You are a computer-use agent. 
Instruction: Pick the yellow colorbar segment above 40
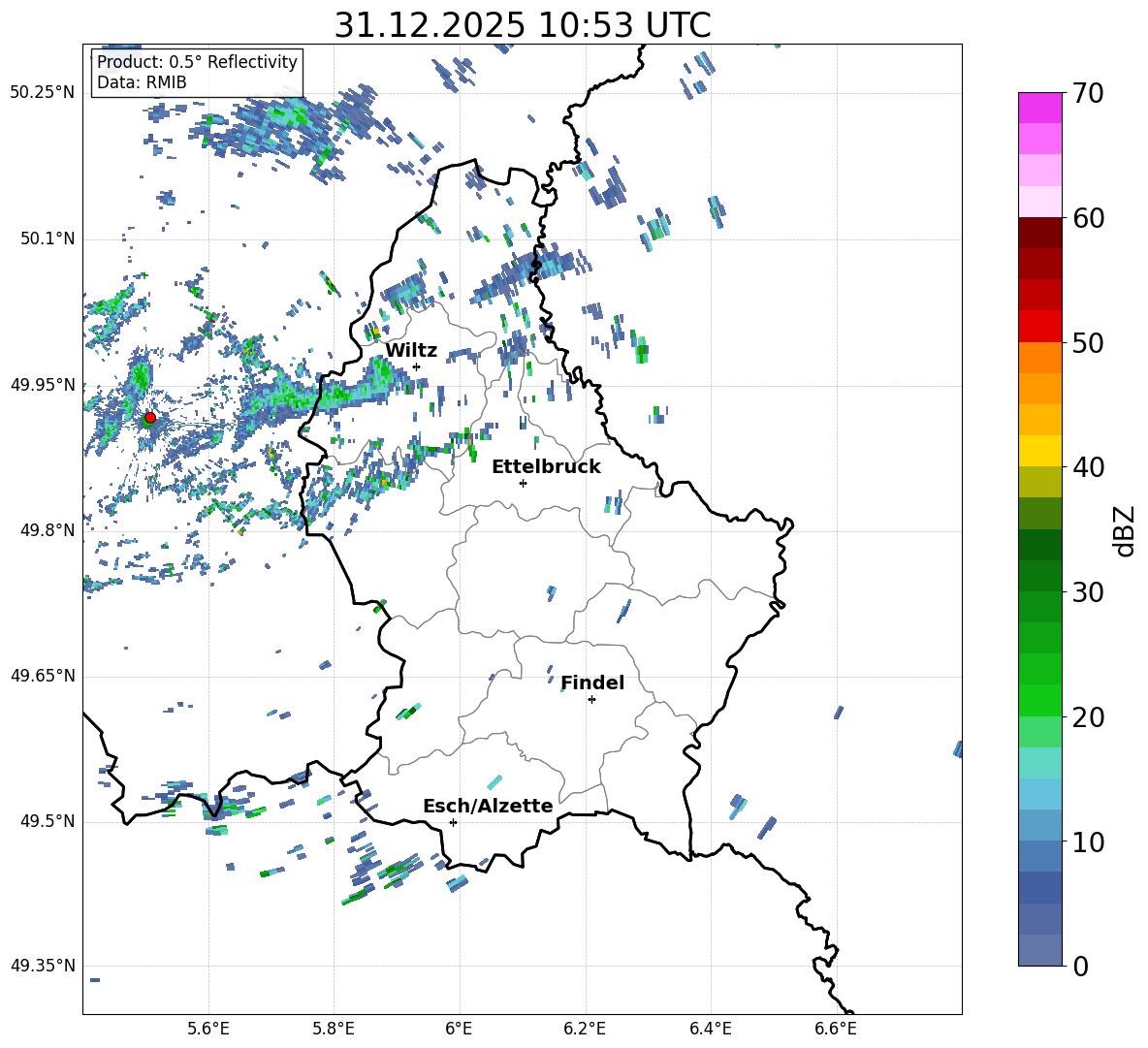coord(1039,452)
